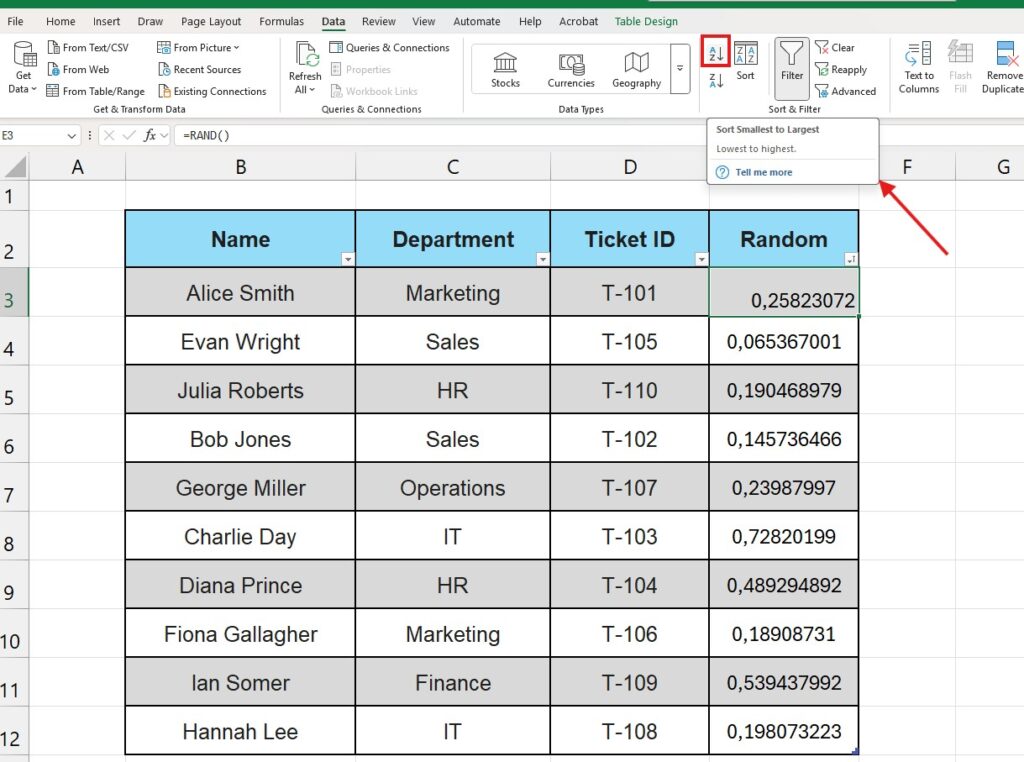Select Text to Columns
This screenshot has width=1024, height=762.
click(x=917, y=67)
